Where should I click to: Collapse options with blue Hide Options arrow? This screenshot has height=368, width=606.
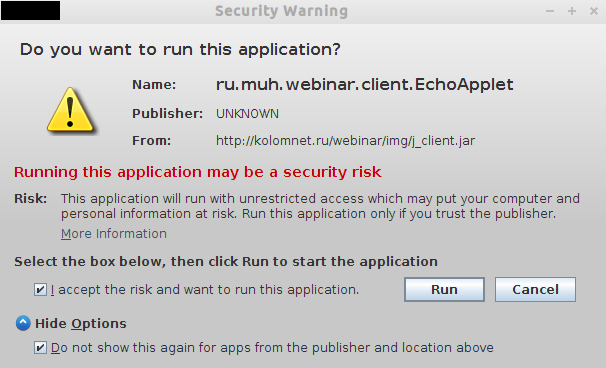[23, 323]
